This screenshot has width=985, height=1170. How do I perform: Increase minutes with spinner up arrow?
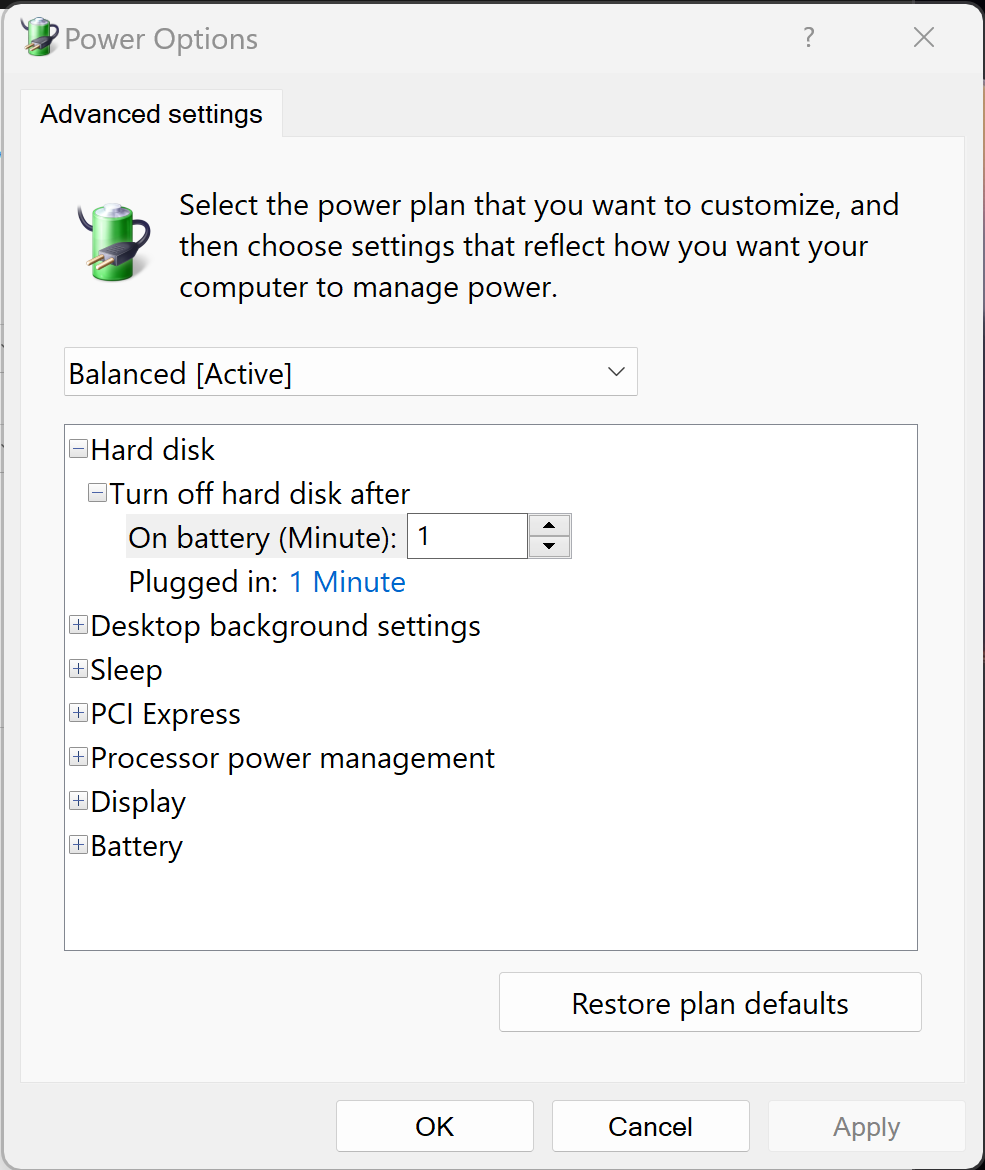[x=549, y=525]
